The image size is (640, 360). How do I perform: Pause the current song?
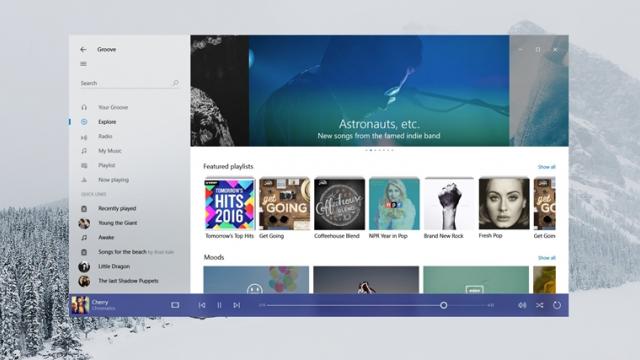(x=219, y=305)
